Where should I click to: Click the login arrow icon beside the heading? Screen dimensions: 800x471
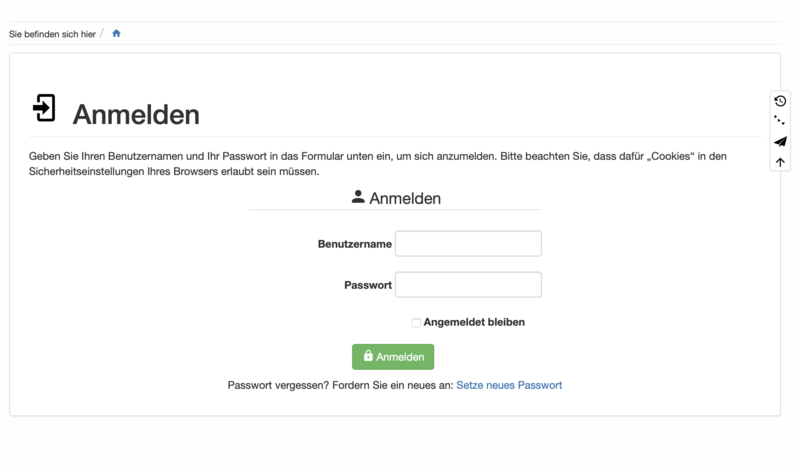pos(44,108)
